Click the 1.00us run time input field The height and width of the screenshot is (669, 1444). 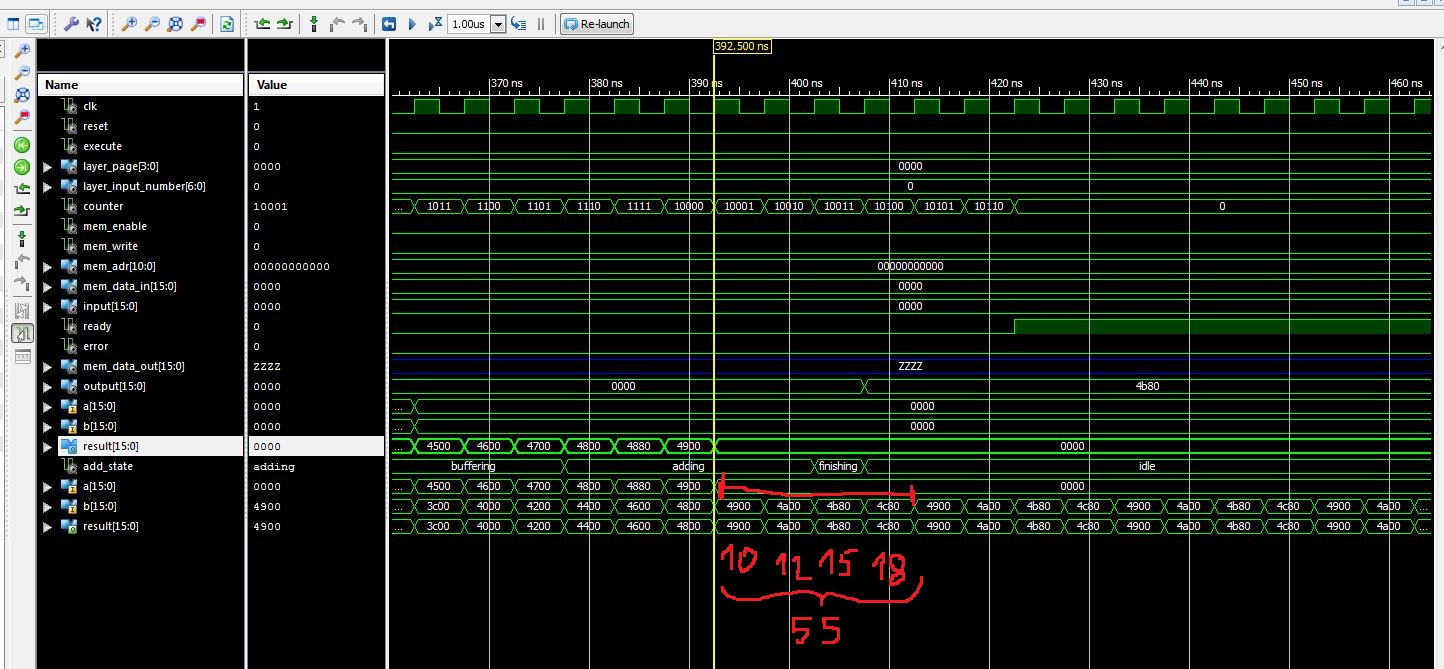click(x=468, y=24)
